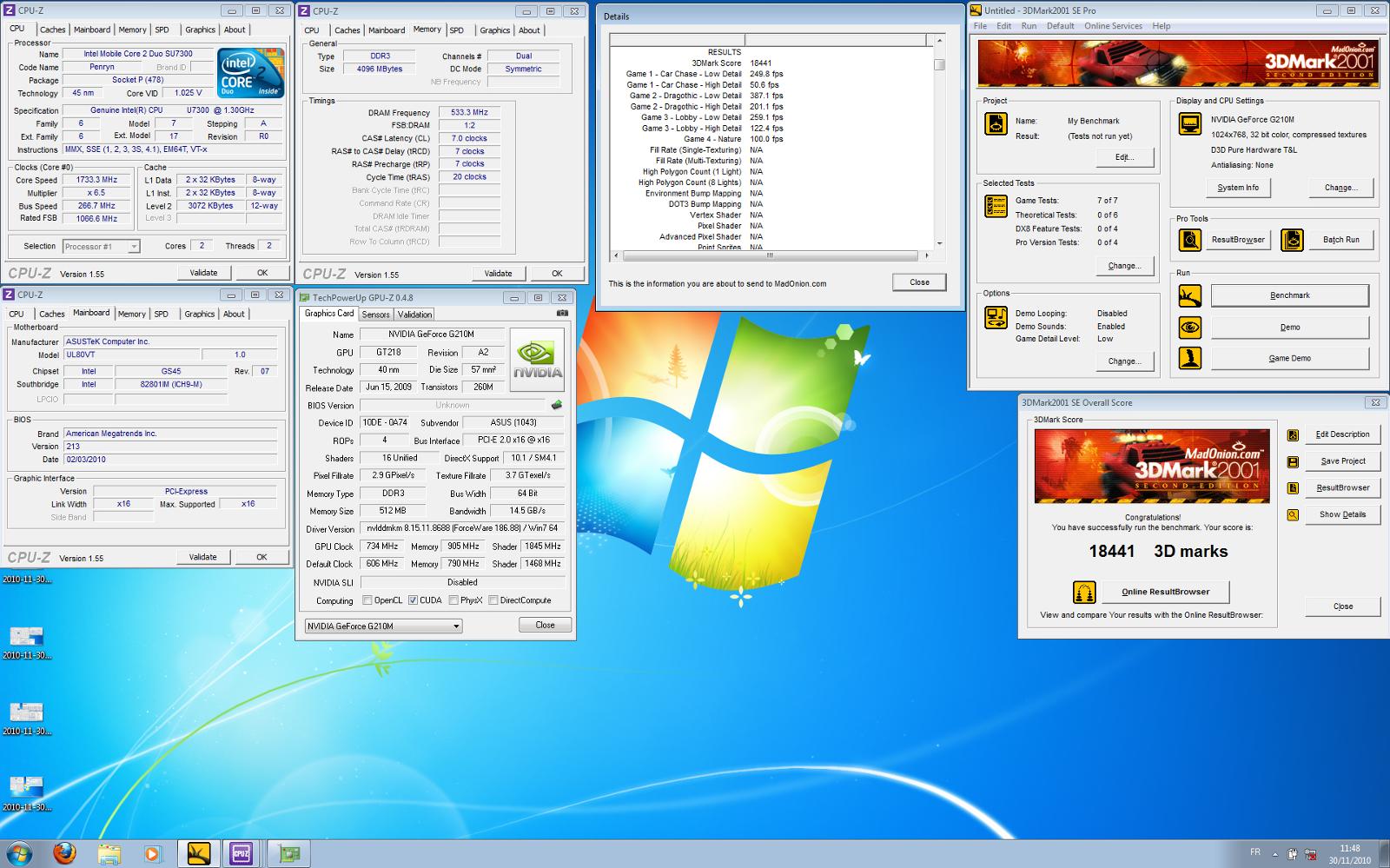Click the ResultBrowser icon under Pro Tools
This screenshot has height=868, width=1390.
point(1189,240)
